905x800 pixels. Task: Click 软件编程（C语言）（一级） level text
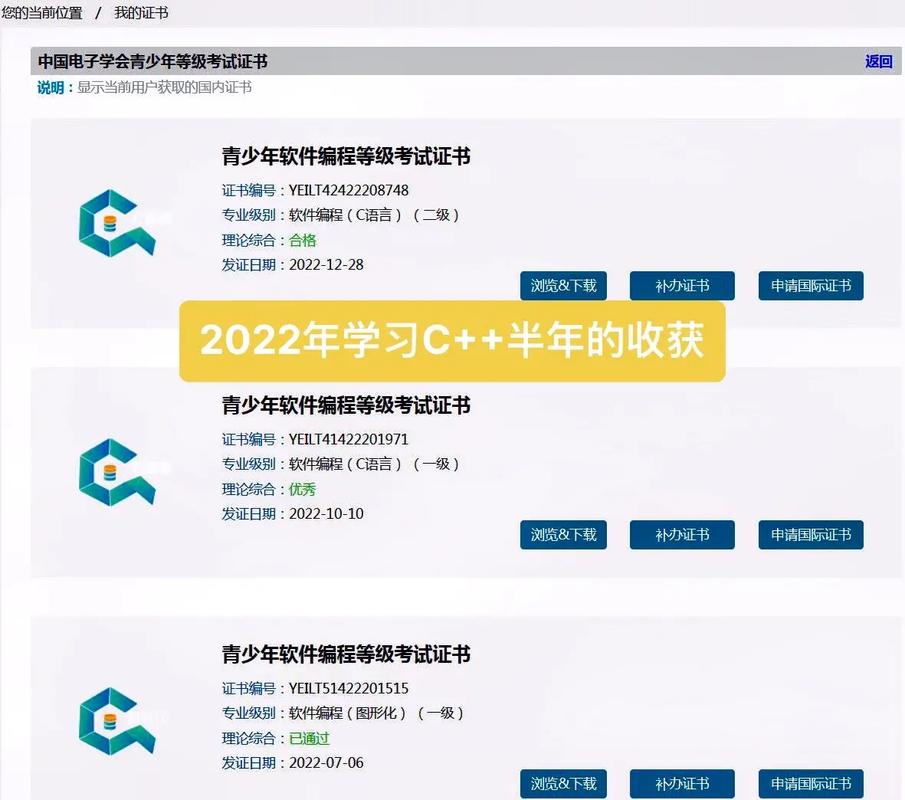pyautogui.click(x=375, y=464)
